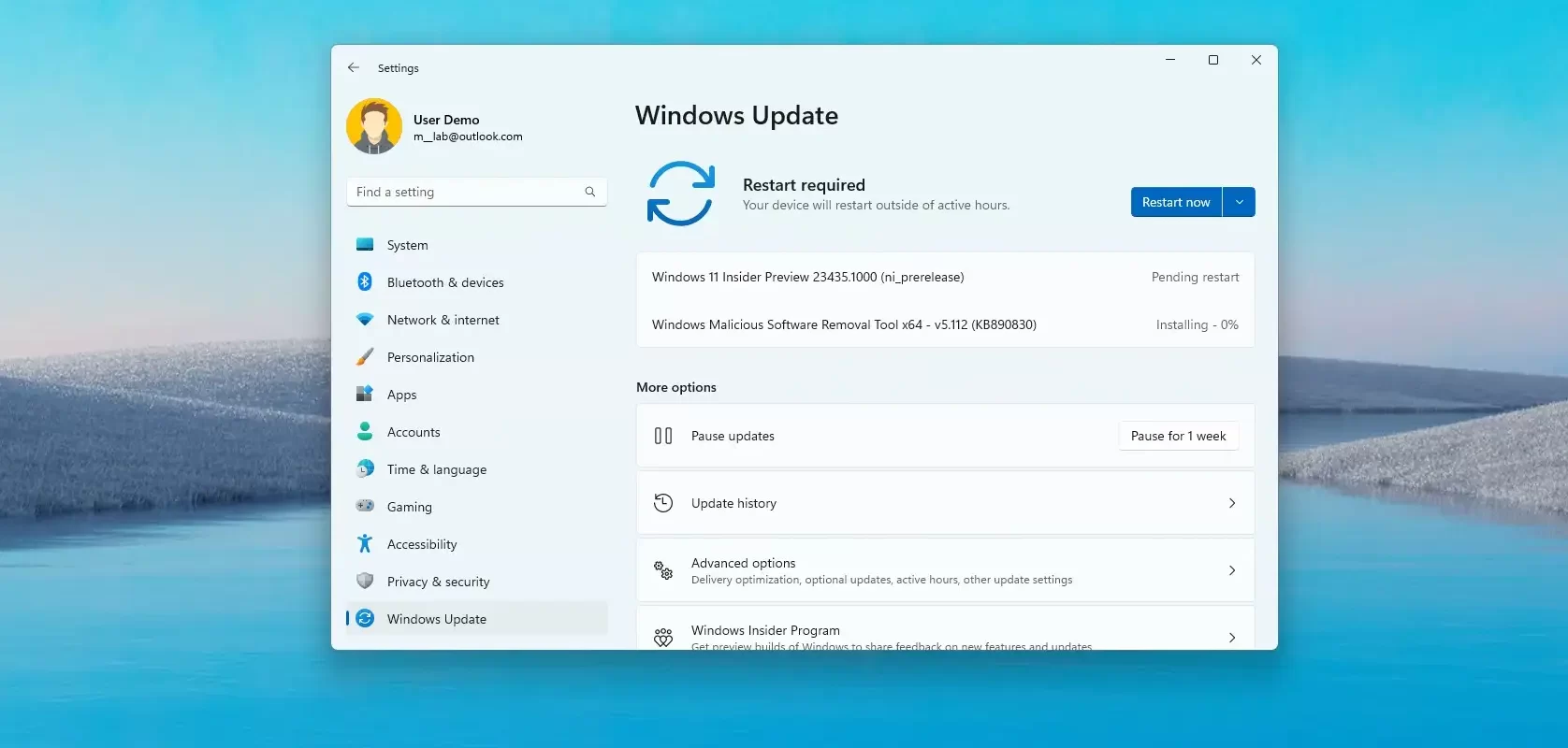Select Windows Update label in sidebar
This screenshot has width=1568, height=748.
point(437,619)
